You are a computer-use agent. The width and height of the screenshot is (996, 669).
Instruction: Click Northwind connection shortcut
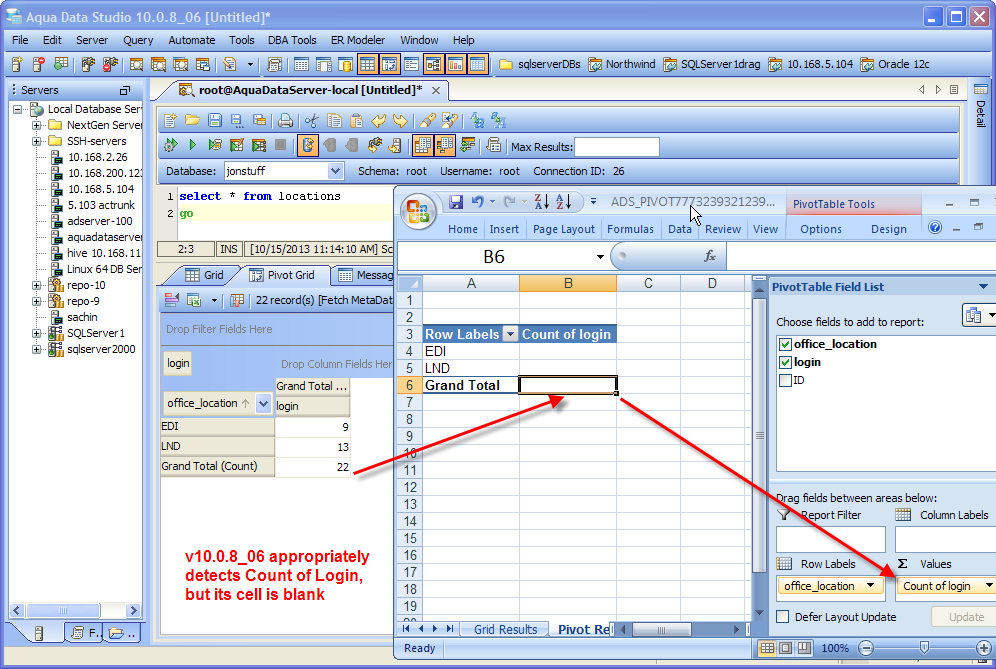coord(621,64)
